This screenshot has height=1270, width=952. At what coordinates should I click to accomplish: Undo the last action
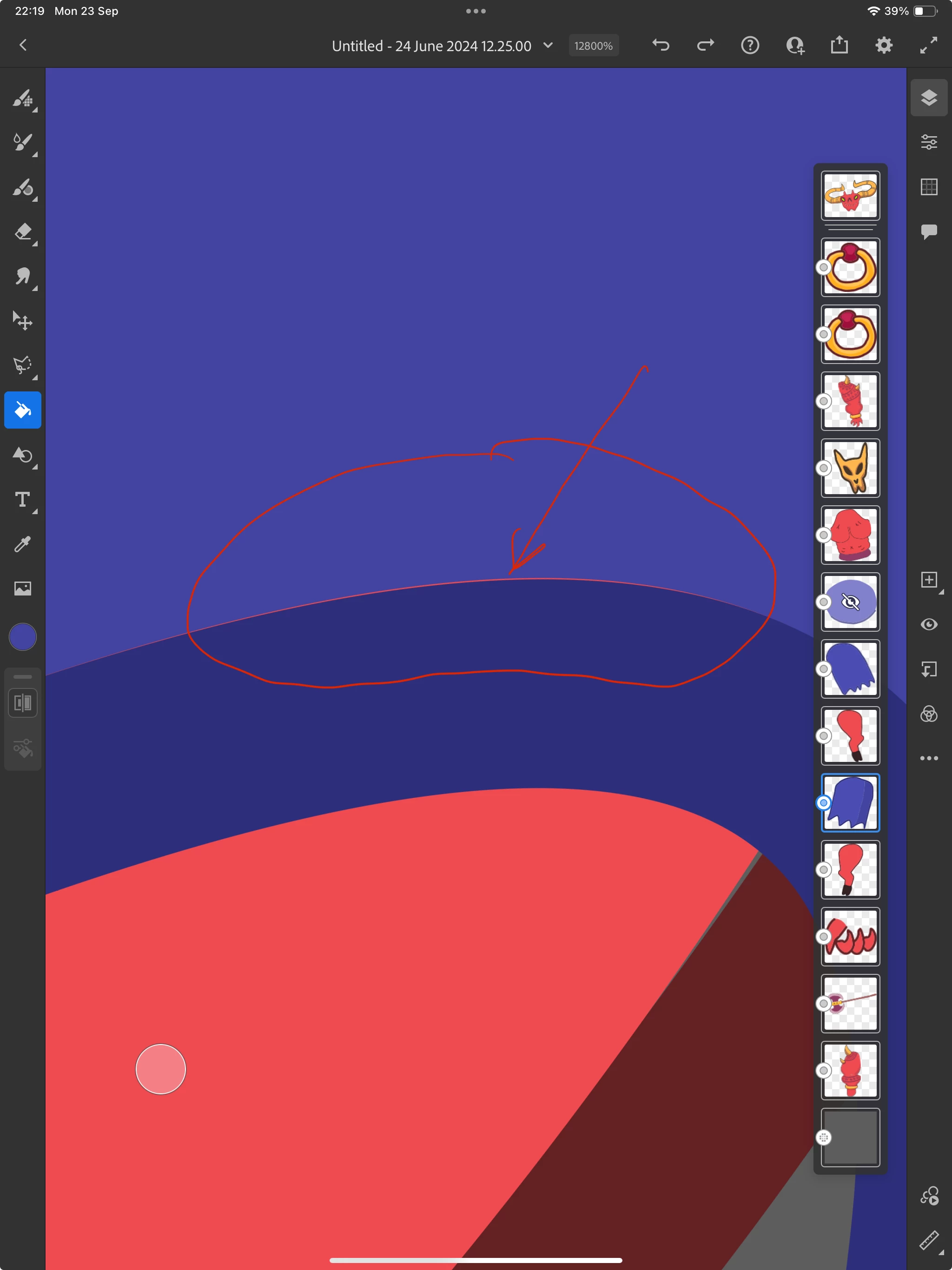coord(661,46)
